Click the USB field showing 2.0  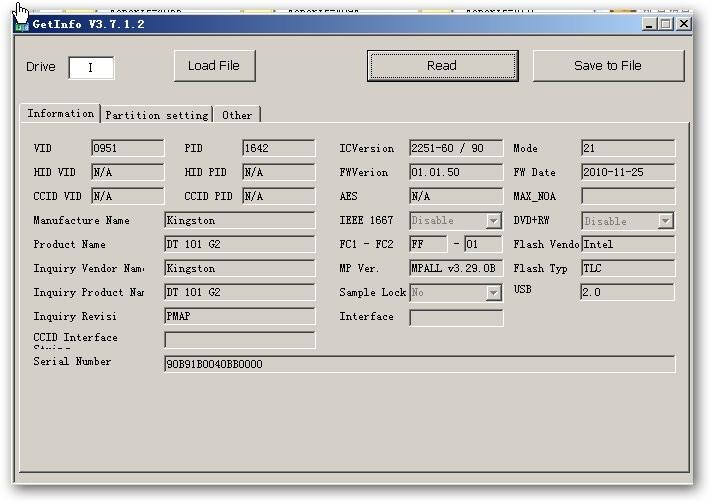click(627, 293)
